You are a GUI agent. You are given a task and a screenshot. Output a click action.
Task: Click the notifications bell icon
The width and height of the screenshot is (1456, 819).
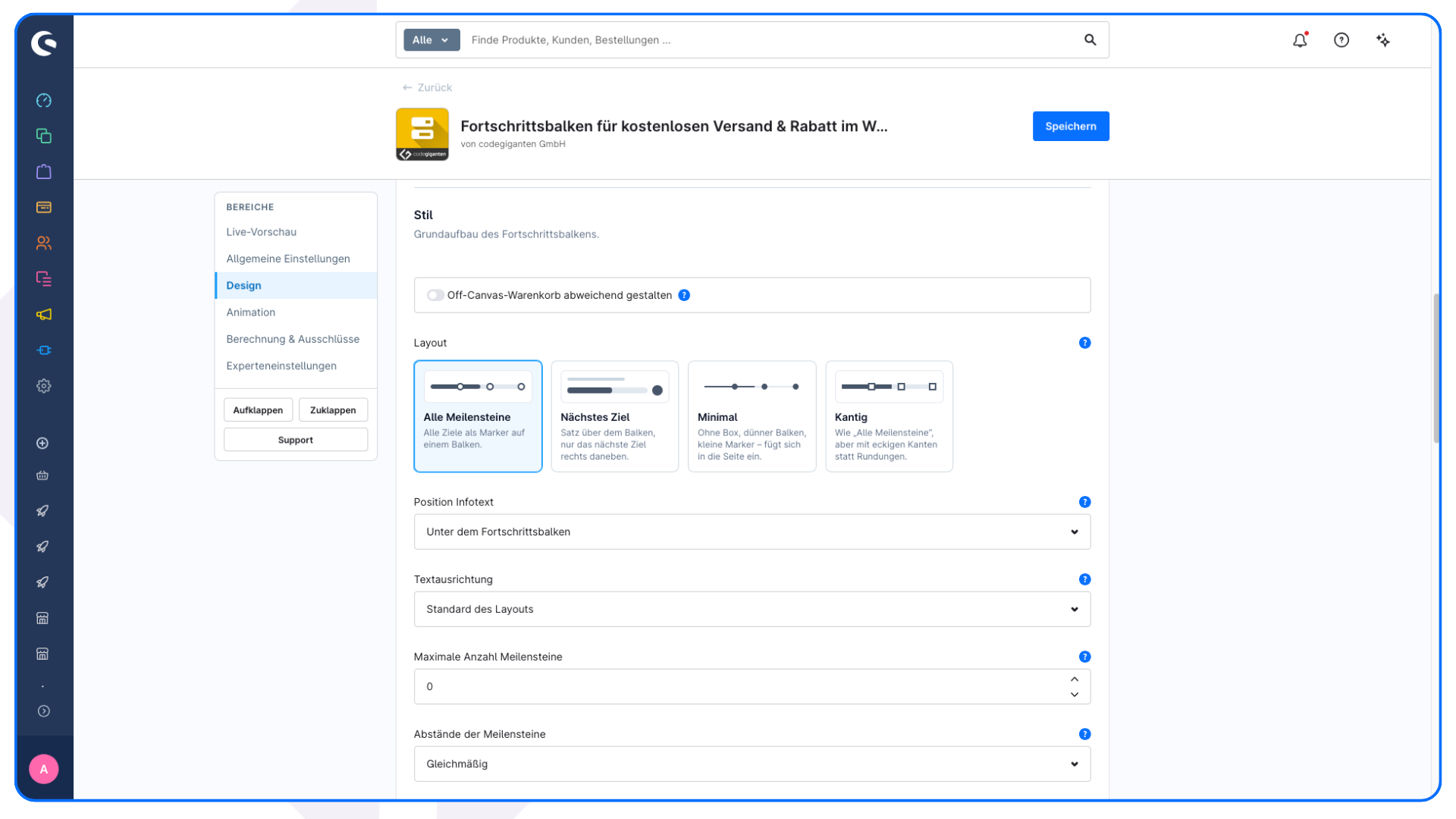1300,40
